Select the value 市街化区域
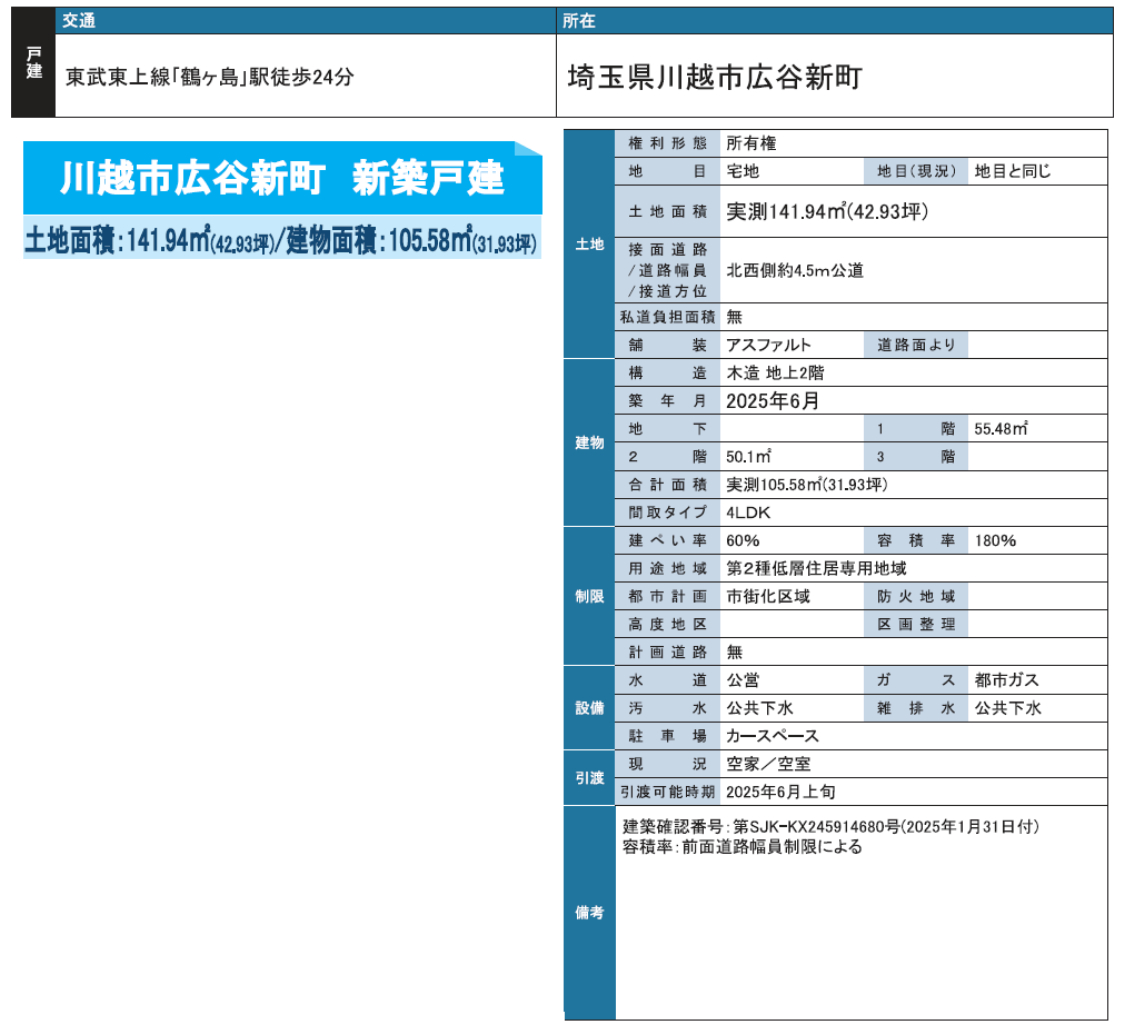The width and height of the screenshot is (1124, 1024). click(768, 597)
